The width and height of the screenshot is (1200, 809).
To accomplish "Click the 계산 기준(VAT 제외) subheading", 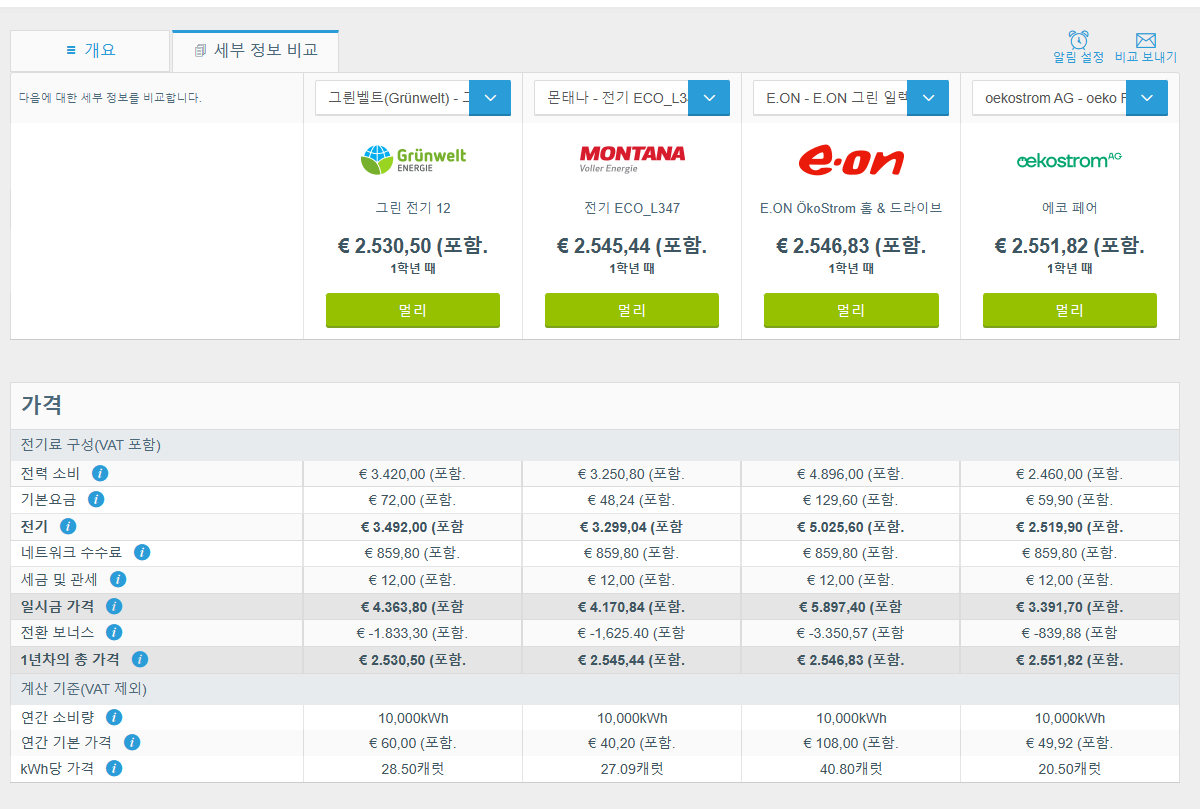I will [x=84, y=689].
